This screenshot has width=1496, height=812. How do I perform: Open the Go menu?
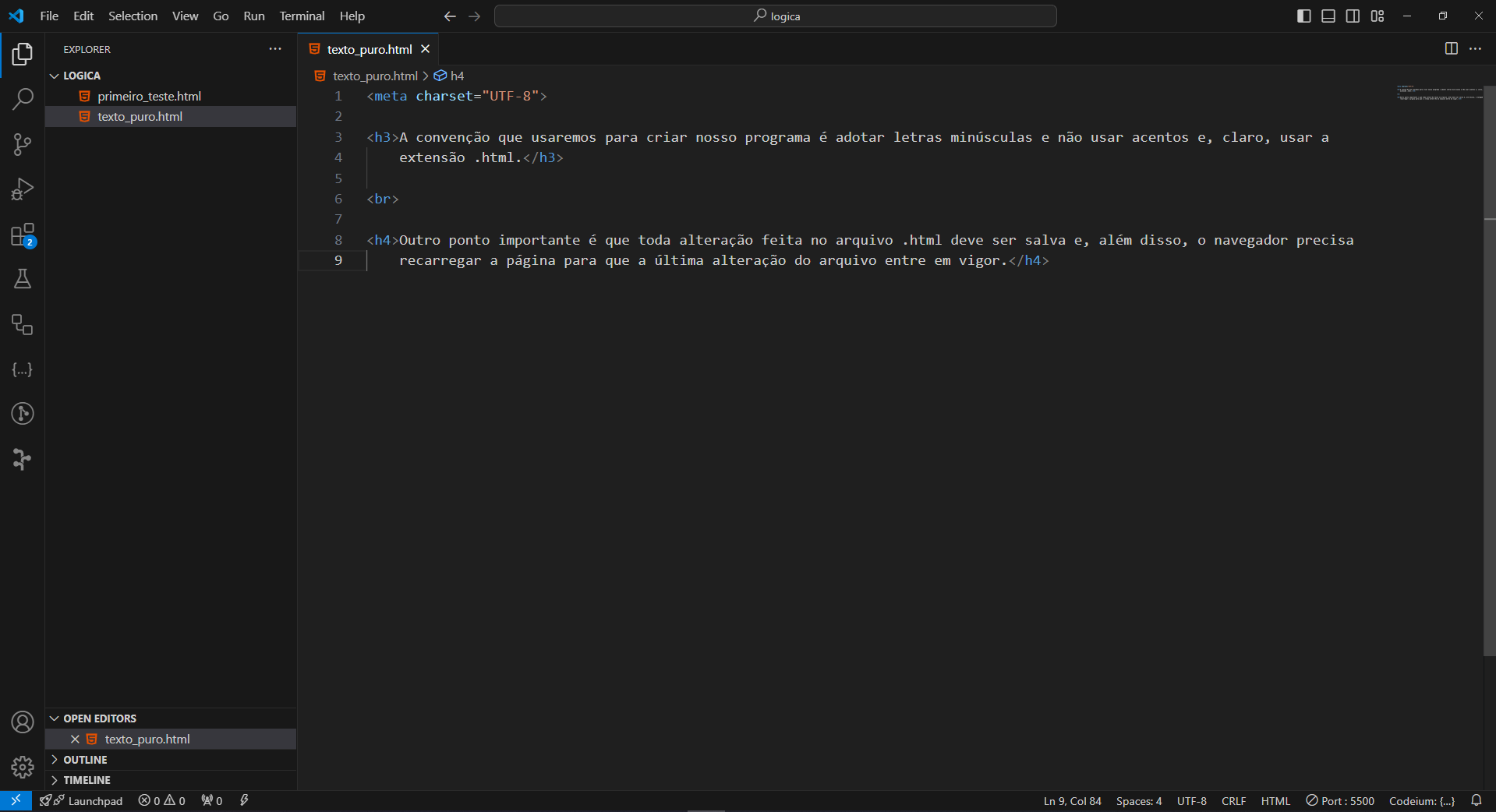[221, 16]
